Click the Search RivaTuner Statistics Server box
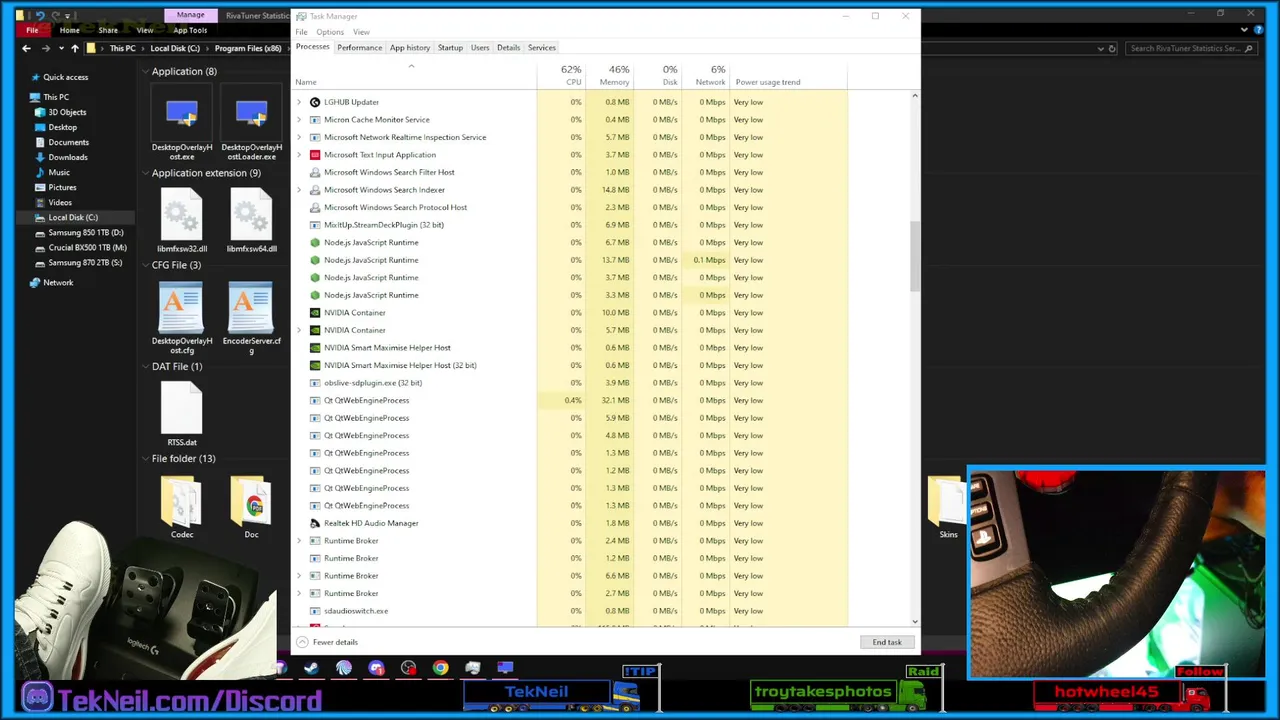 coord(1192,48)
